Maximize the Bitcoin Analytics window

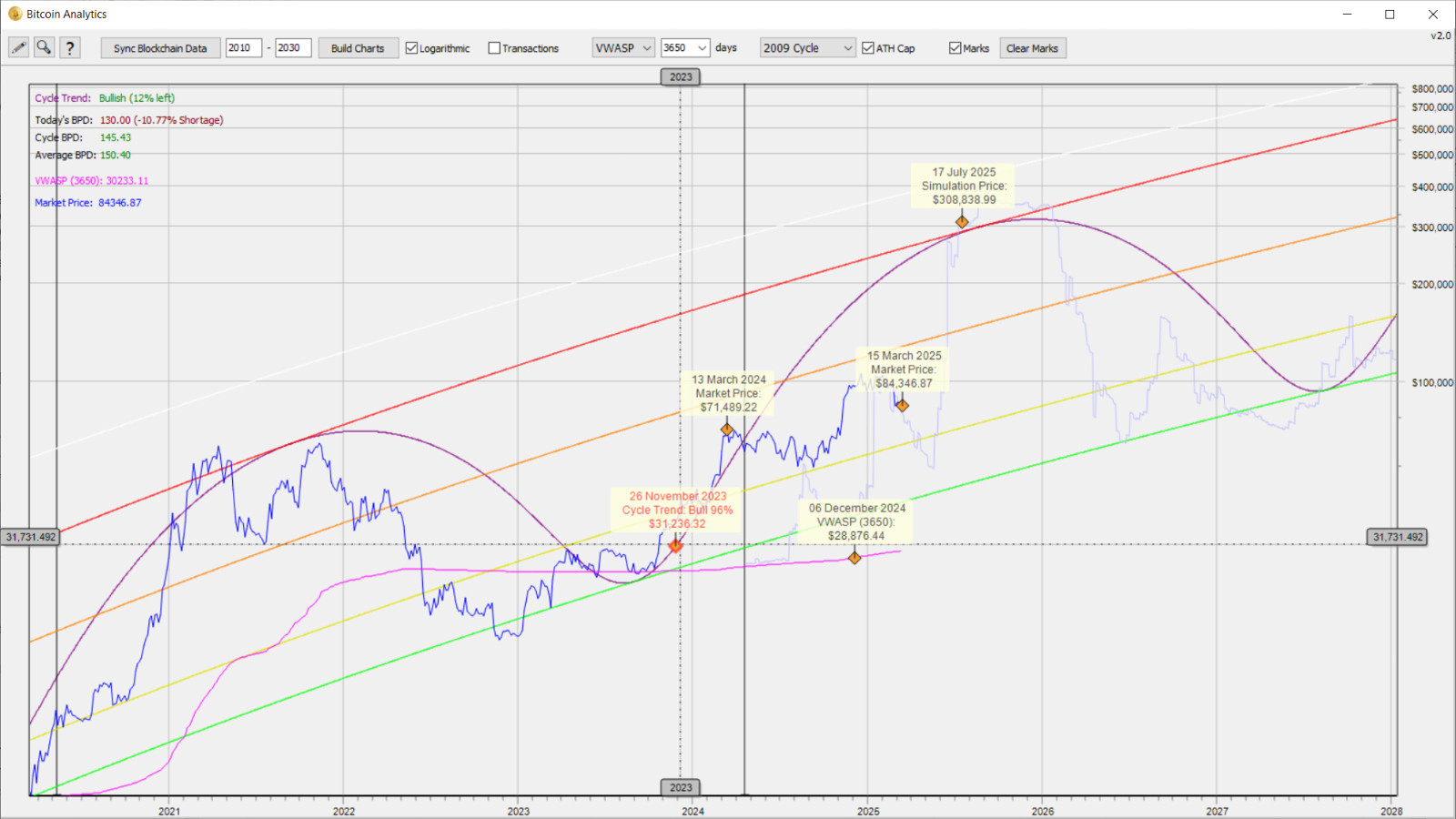(x=1390, y=14)
